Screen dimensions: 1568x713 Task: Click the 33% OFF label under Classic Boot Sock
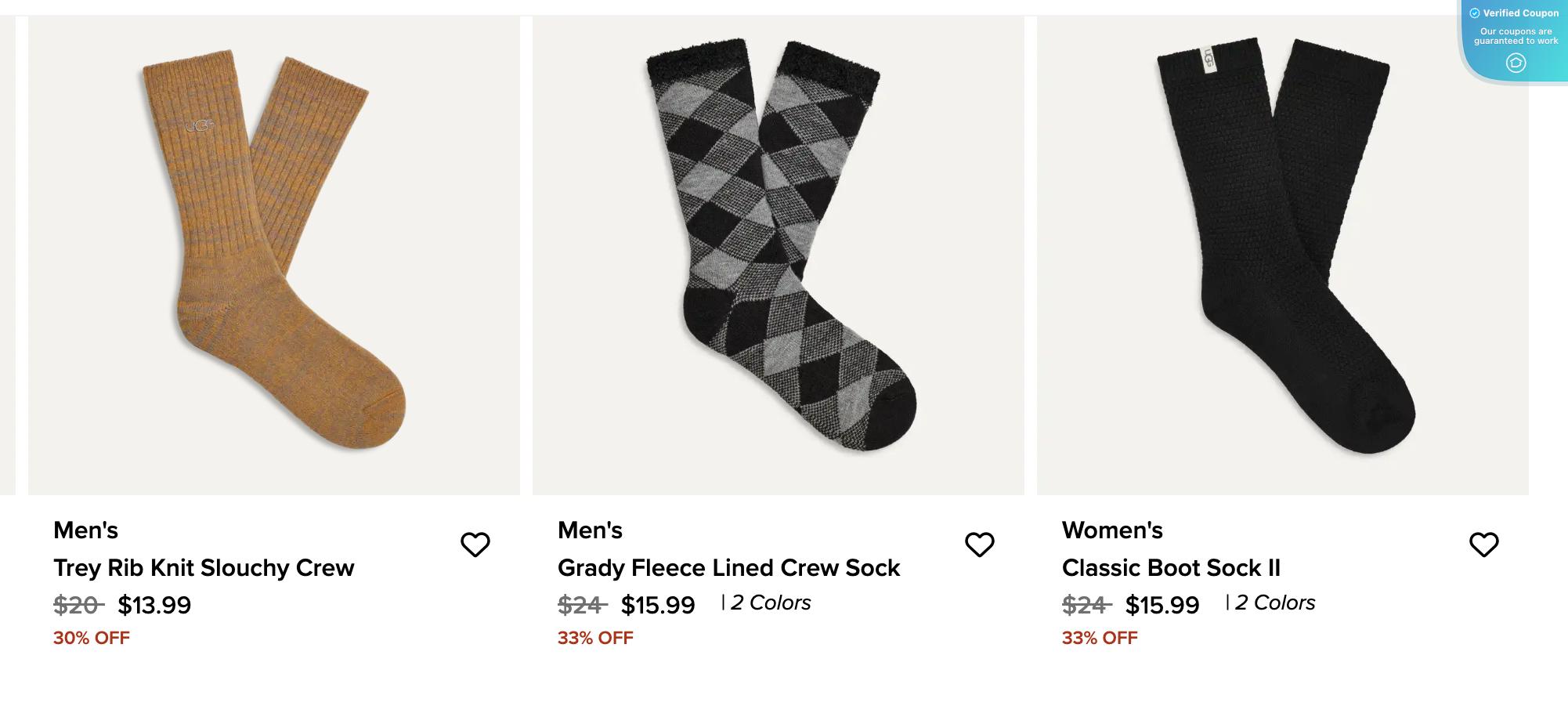(1100, 638)
